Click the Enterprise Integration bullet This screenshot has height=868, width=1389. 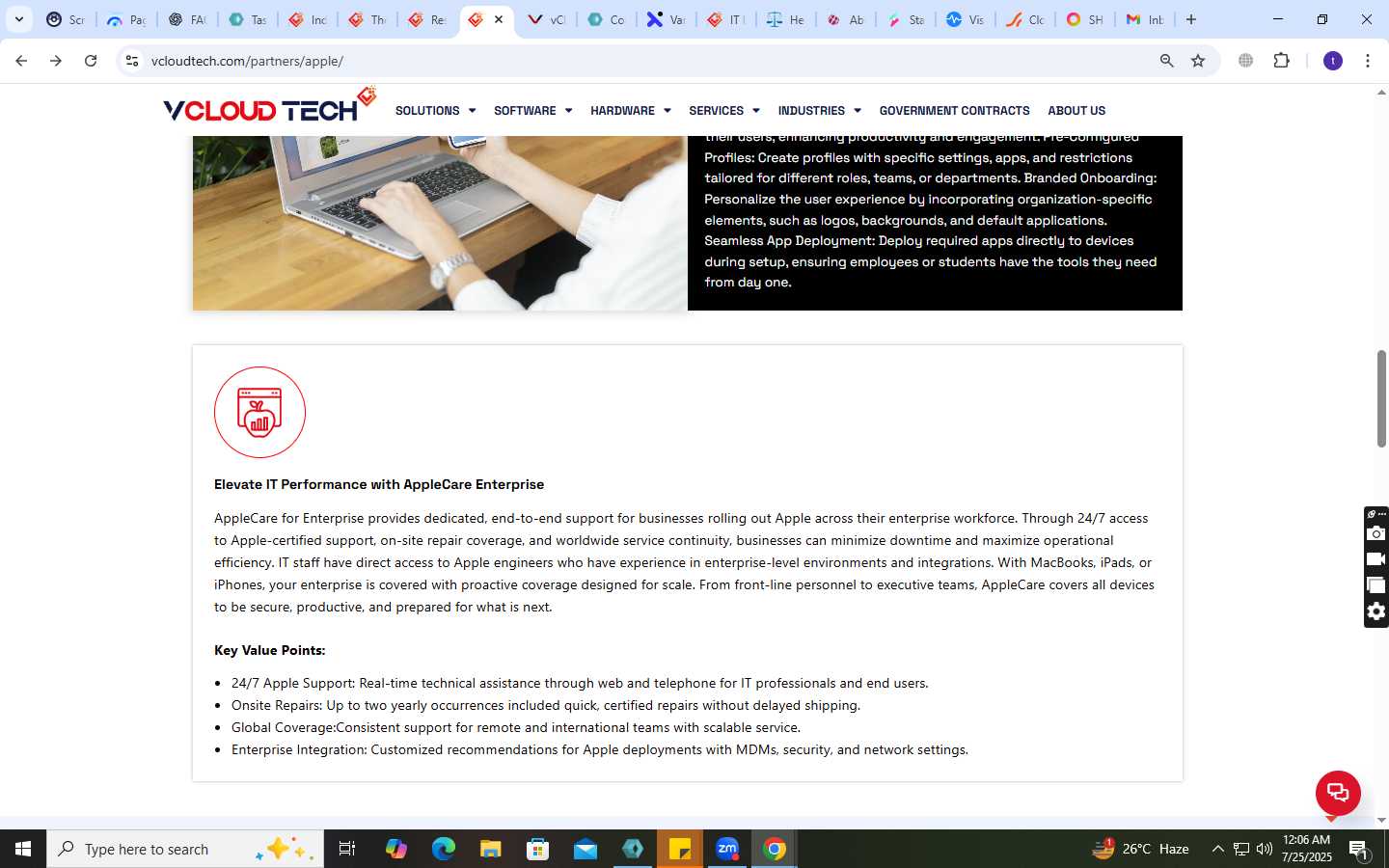click(600, 749)
